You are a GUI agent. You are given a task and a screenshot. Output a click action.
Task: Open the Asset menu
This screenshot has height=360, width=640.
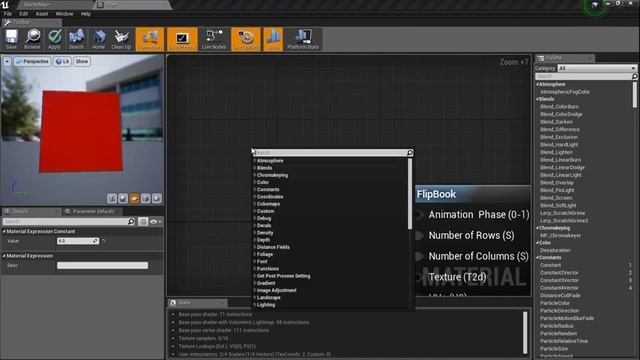pos(42,14)
